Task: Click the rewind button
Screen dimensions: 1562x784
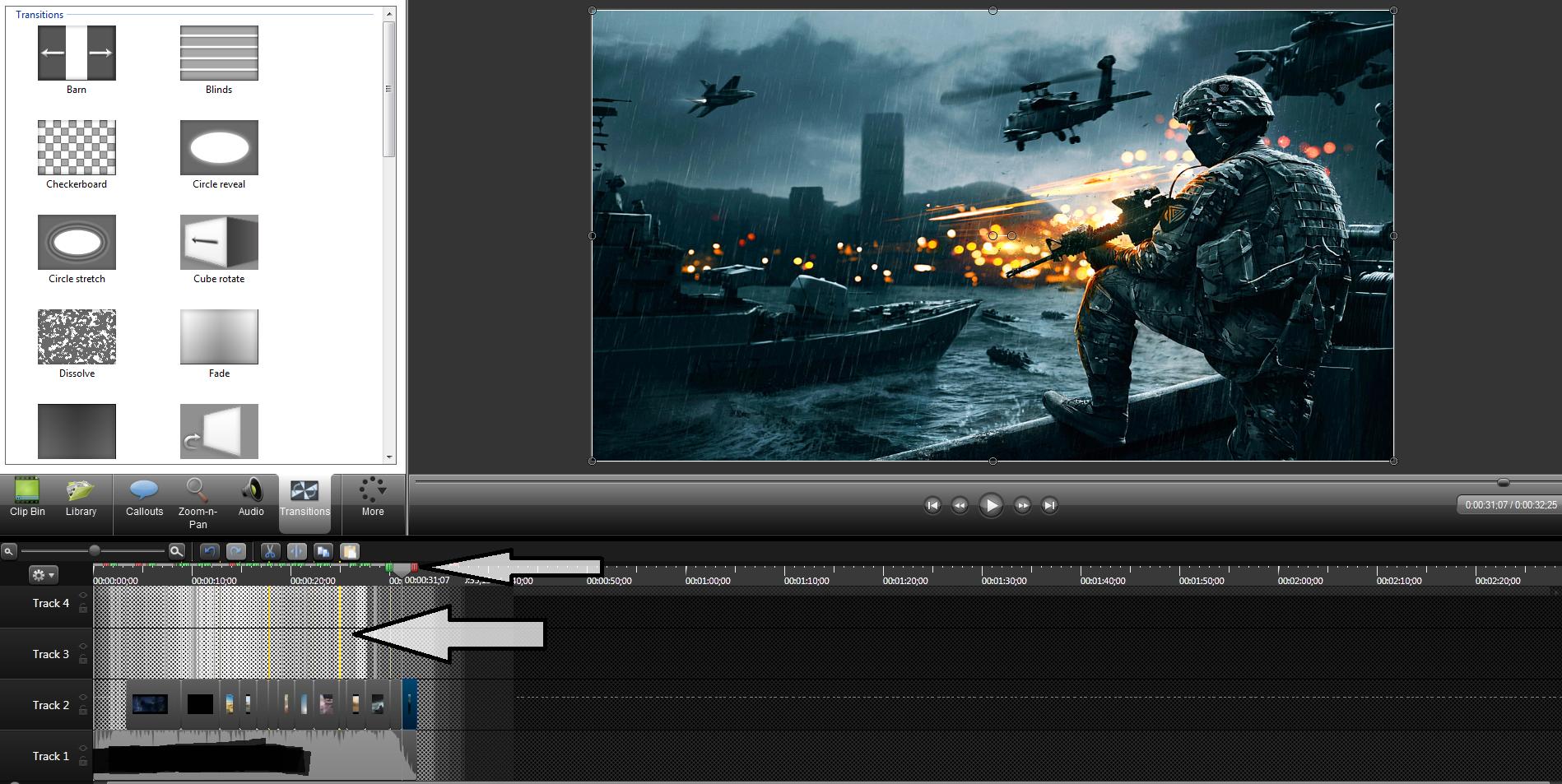Action: 960,505
